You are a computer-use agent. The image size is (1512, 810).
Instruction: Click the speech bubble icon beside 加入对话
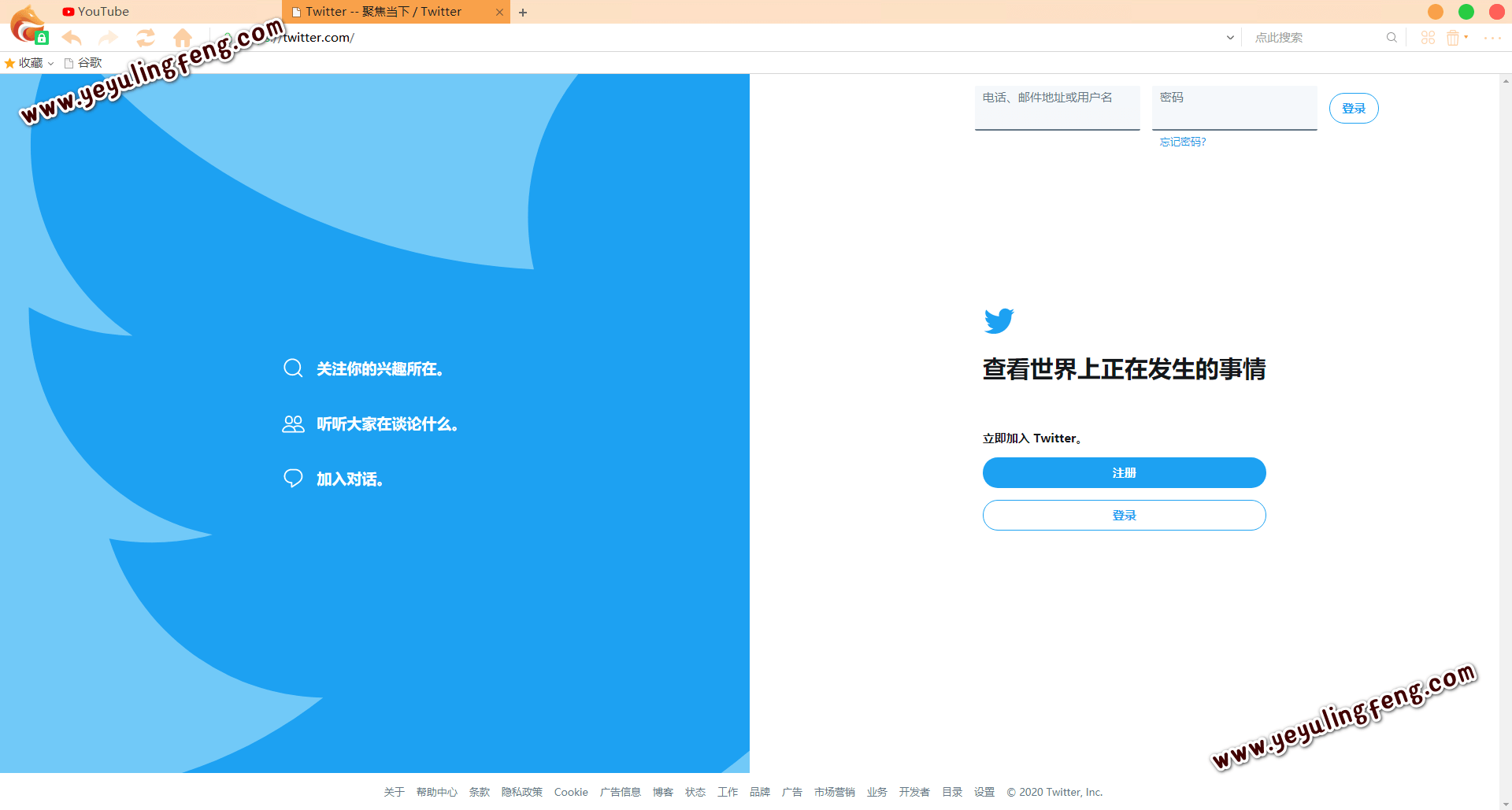(293, 479)
